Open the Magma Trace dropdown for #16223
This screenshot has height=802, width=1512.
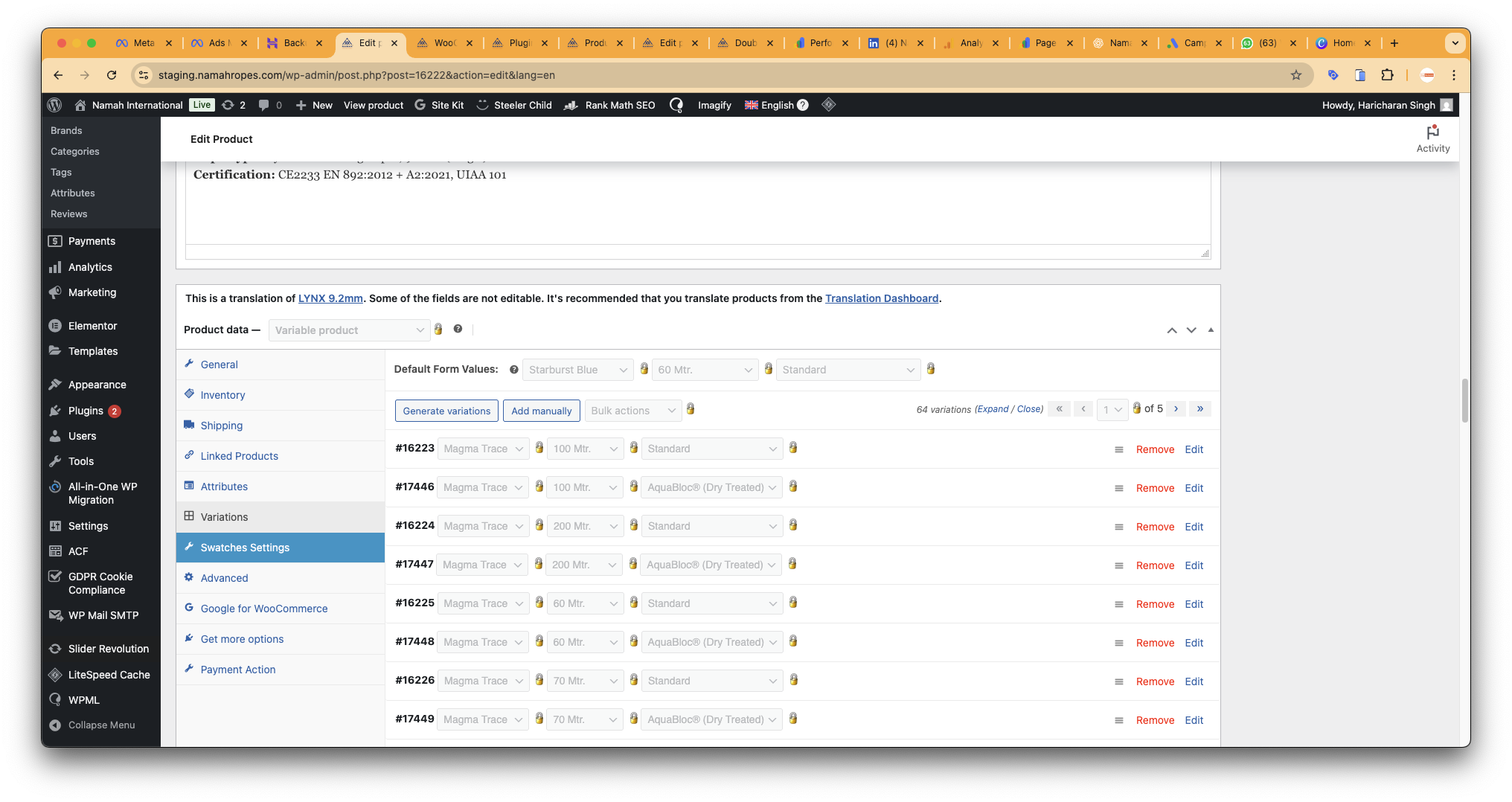point(483,449)
